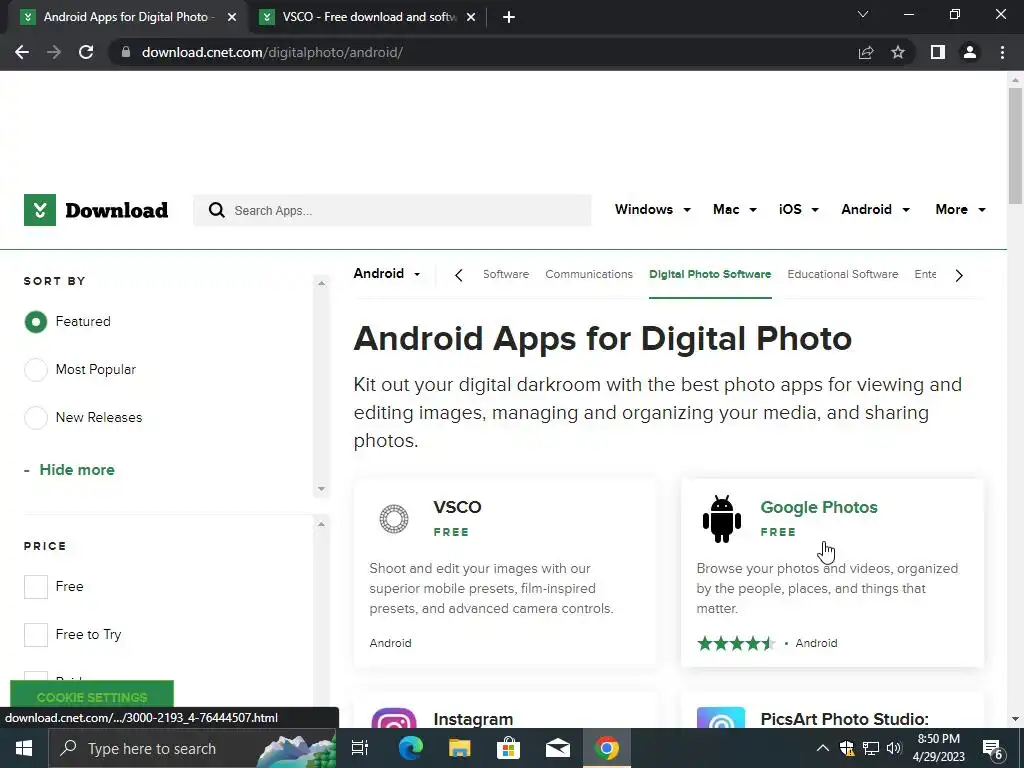
Task: Open the Chrome three-dot menu
Action: [x=1002, y=52]
